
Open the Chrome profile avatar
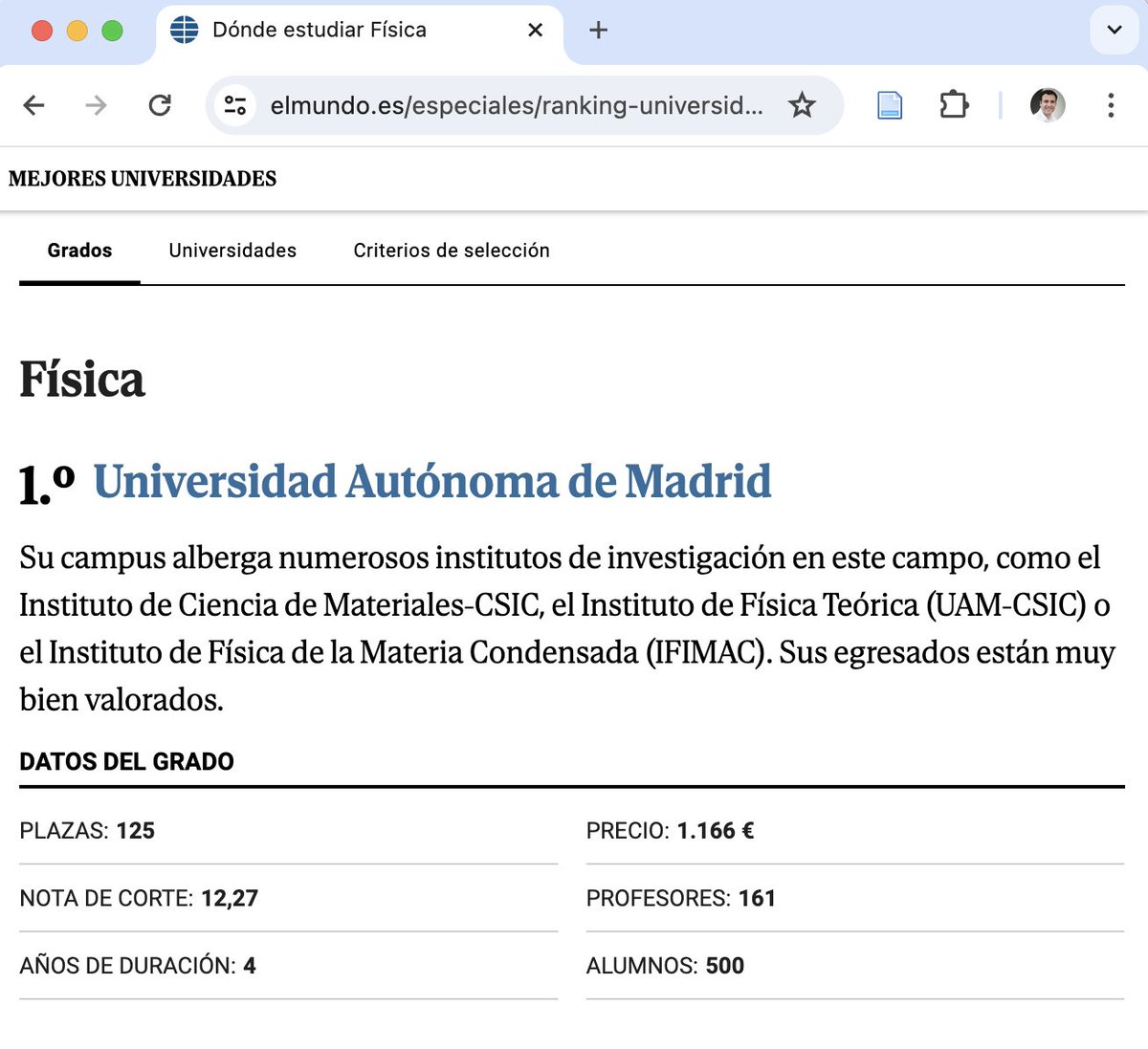[x=1048, y=105]
